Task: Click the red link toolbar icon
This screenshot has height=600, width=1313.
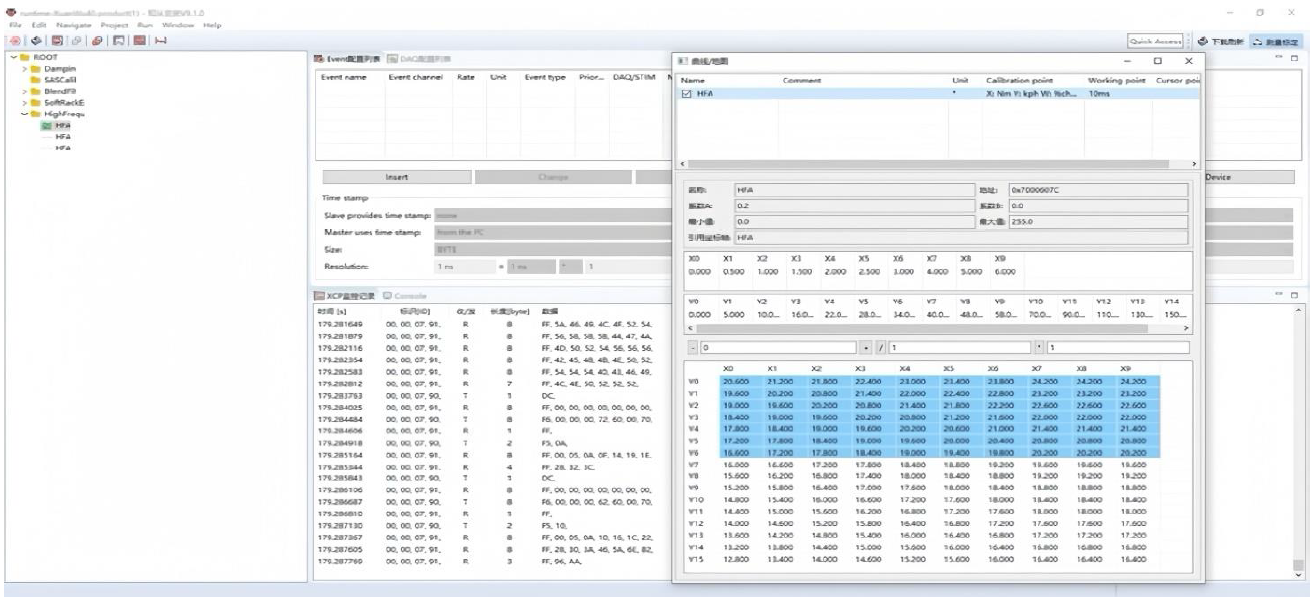Action: click(97, 41)
